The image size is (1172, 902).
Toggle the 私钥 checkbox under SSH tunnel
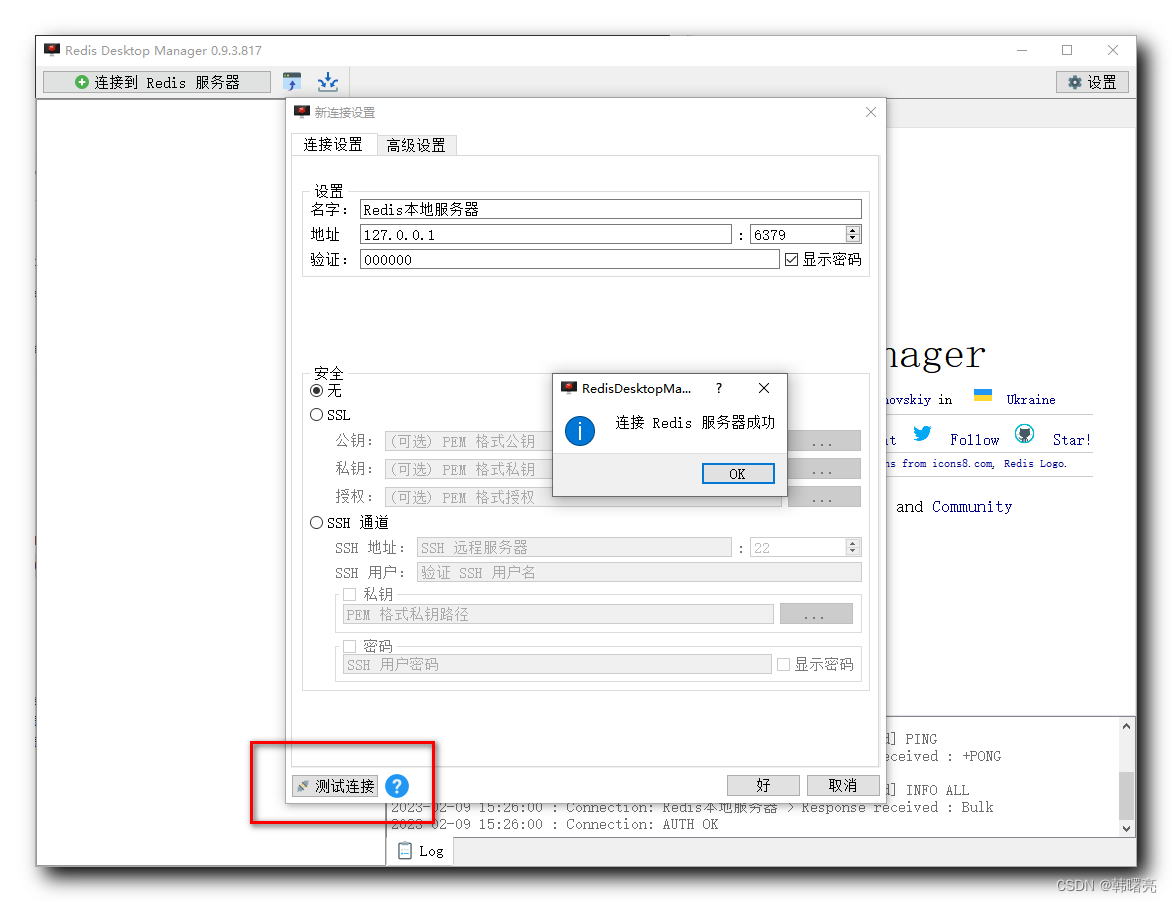point(349,595)
